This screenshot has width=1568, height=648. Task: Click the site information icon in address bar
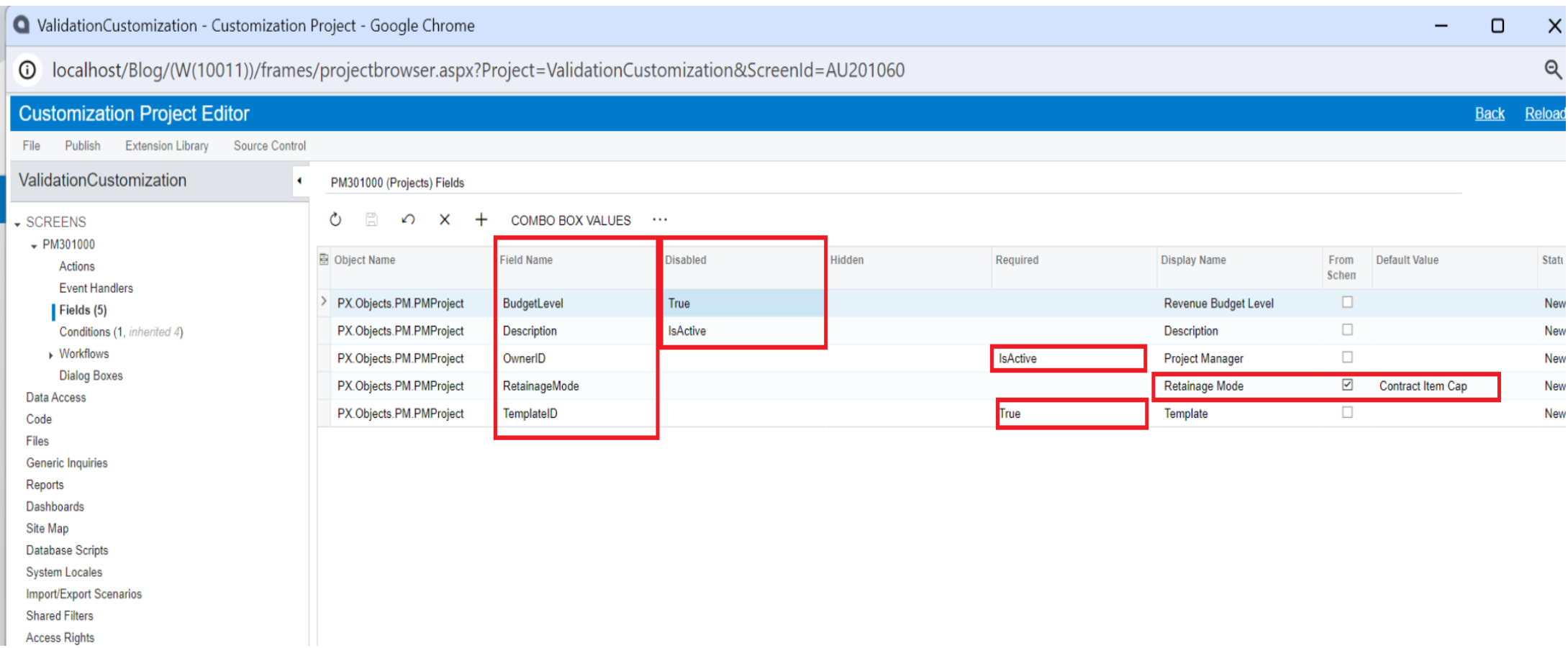(x=27, y=70)
